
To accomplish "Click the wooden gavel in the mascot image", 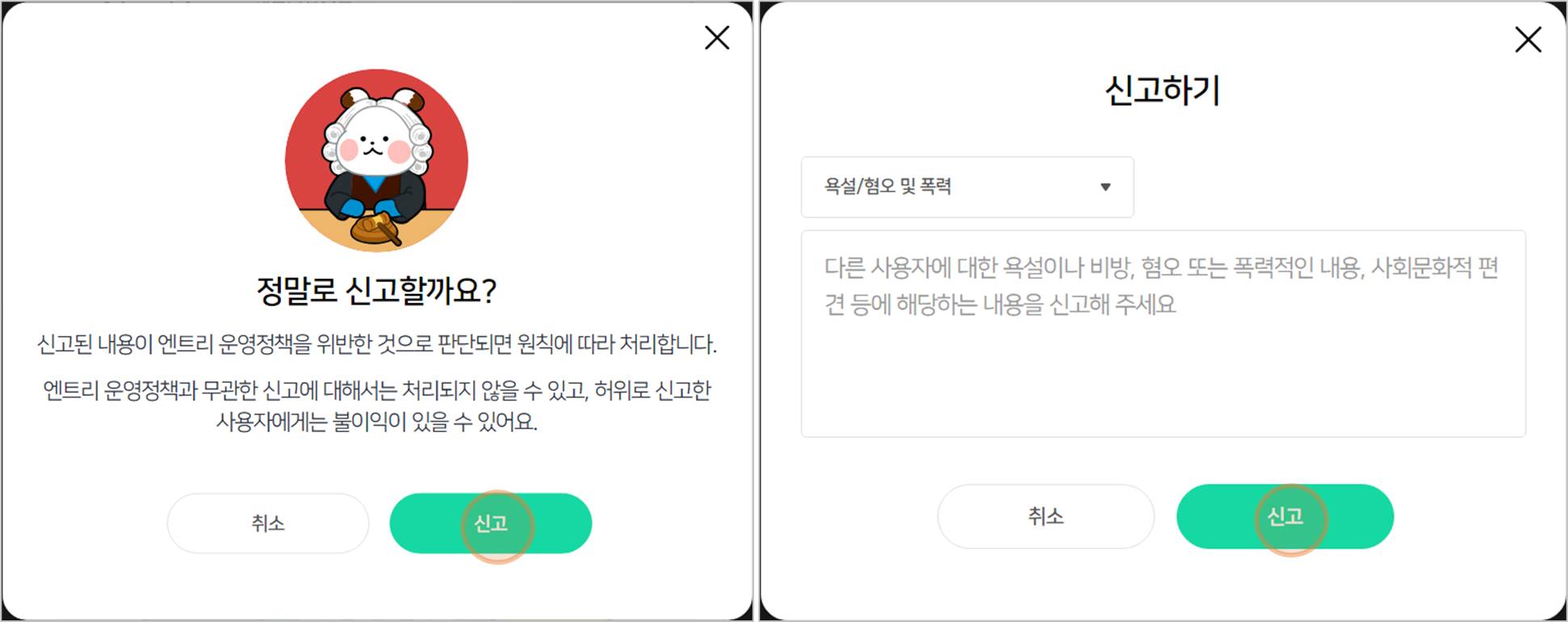I will coord(378,228).
